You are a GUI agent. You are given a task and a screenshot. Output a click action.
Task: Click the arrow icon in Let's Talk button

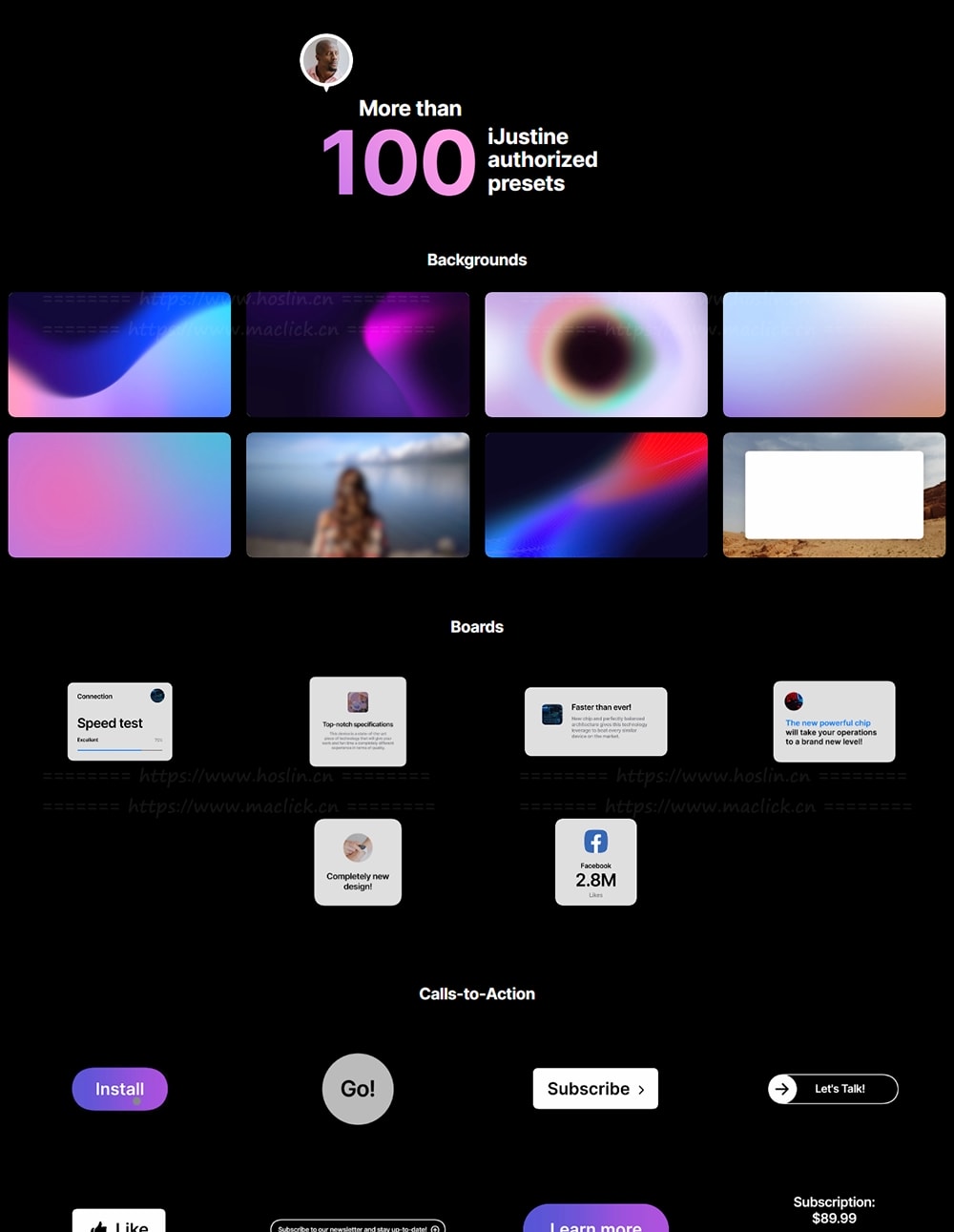(x=782, y=1089)
